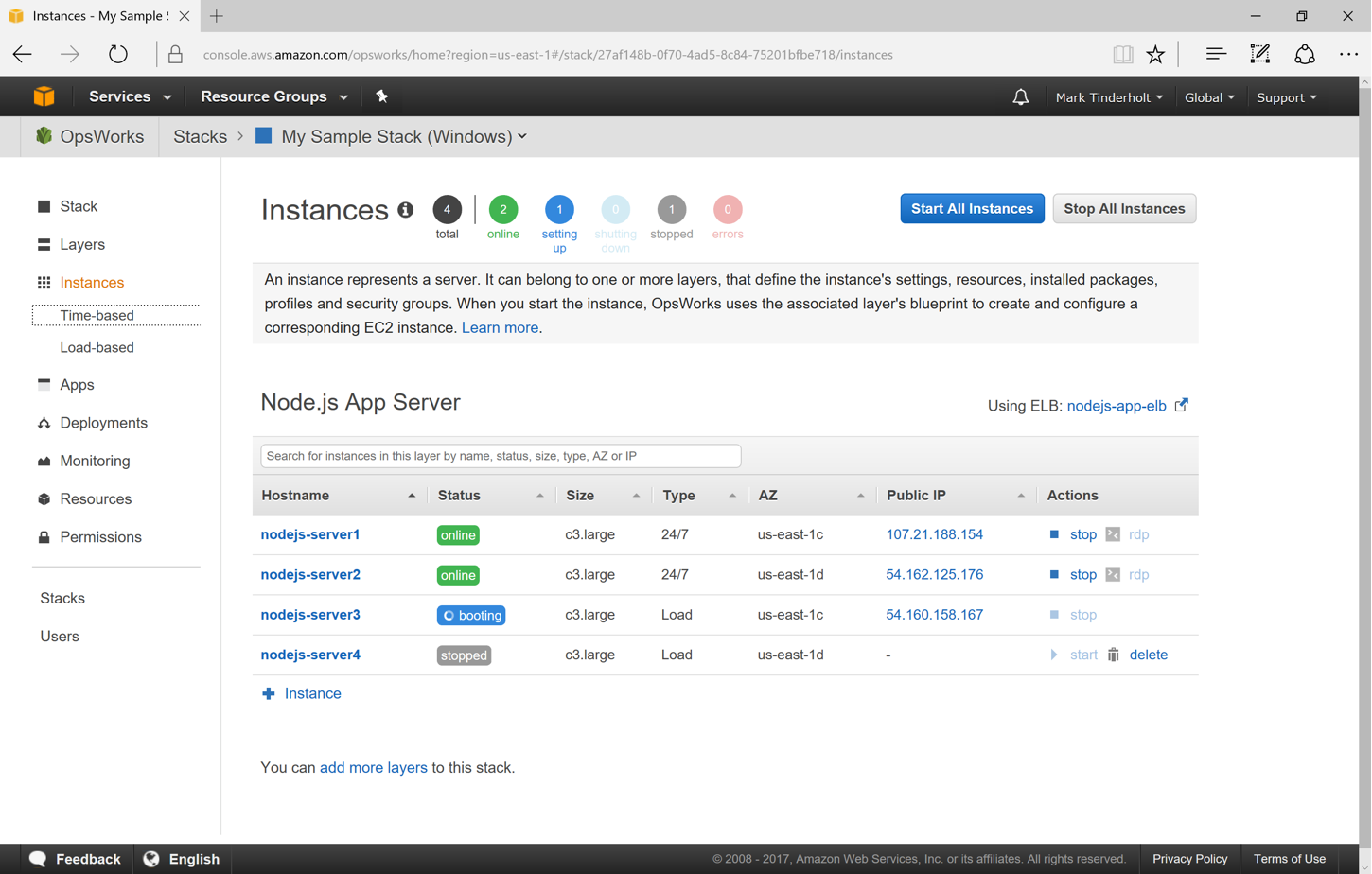Open Resource Groups dropdown

[x=274, y=96]
